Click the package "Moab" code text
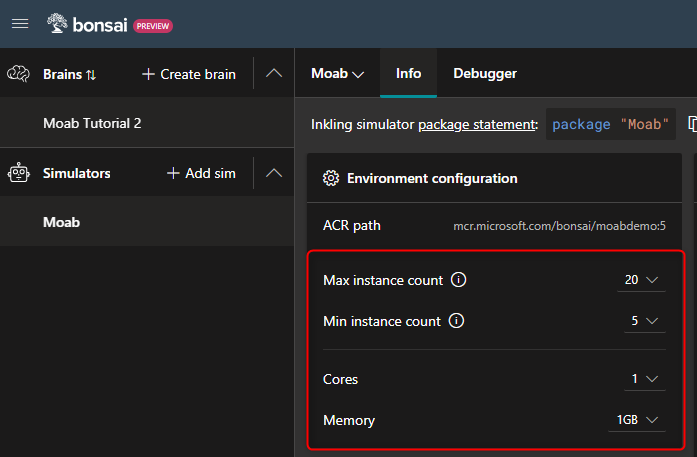The height and width of the screenshot is (457, 697). coord(610,124)
